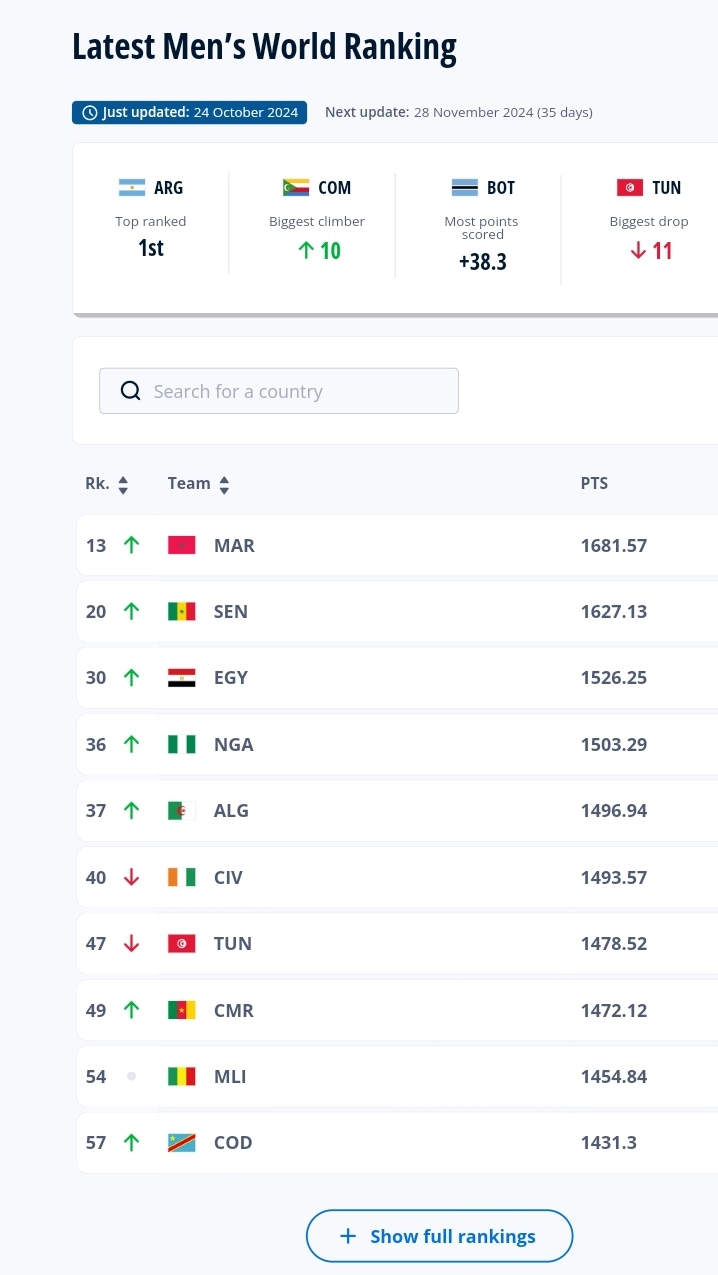Sort table by Team column arrows
Screen dimensions: 718x1275
pyautogui.click(x=224, y=485)
